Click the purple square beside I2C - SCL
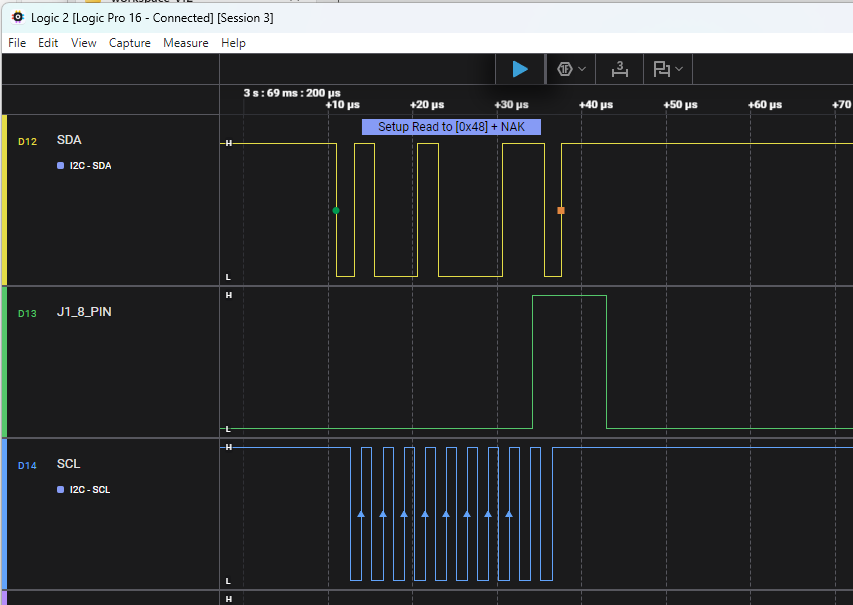Screen dimensions: 853x605 60,490
